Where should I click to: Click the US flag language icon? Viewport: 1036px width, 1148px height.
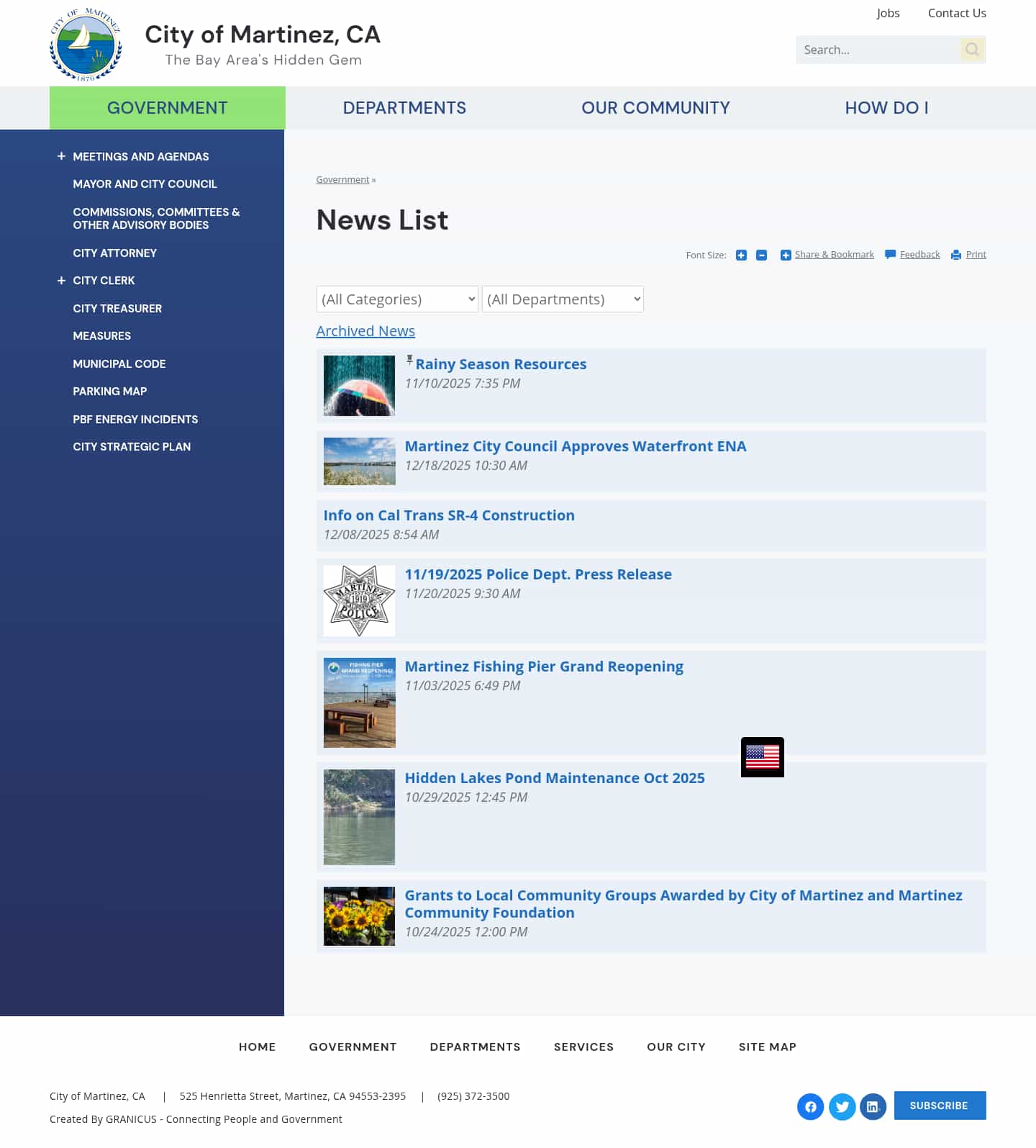[763, 757]
